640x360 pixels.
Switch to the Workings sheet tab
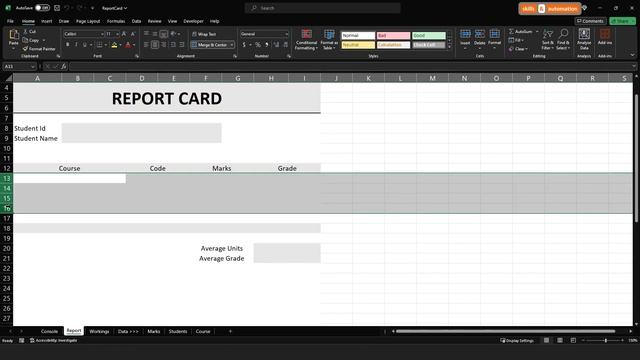(99, 331)
